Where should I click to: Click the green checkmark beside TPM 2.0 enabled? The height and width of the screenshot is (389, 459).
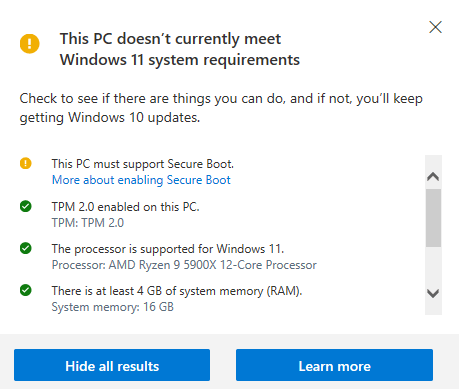point(26,206)
